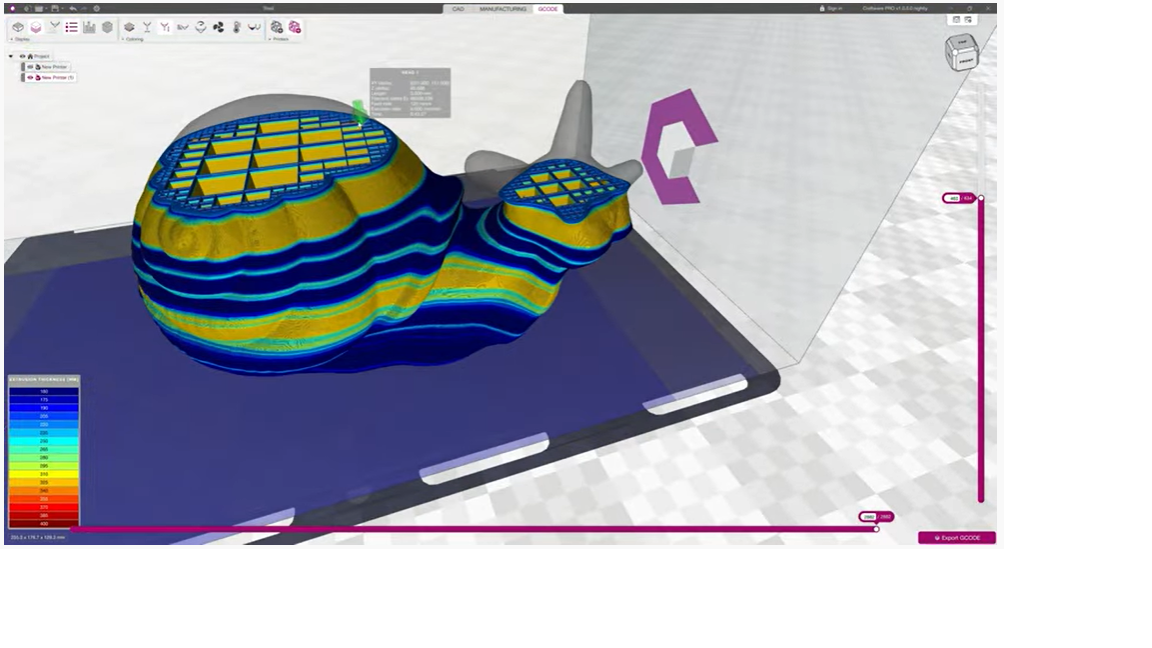
Task: Toggle visibility of New Printer (5)
Action: [31, 77]
